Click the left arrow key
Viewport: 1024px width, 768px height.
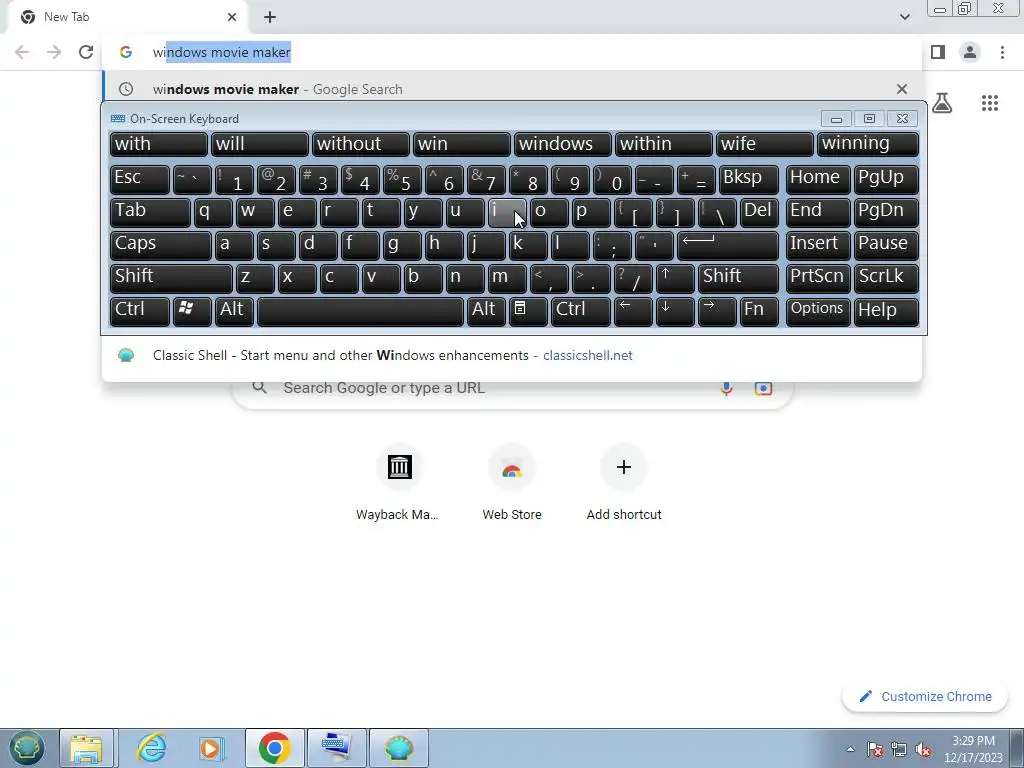pos(633,312)
